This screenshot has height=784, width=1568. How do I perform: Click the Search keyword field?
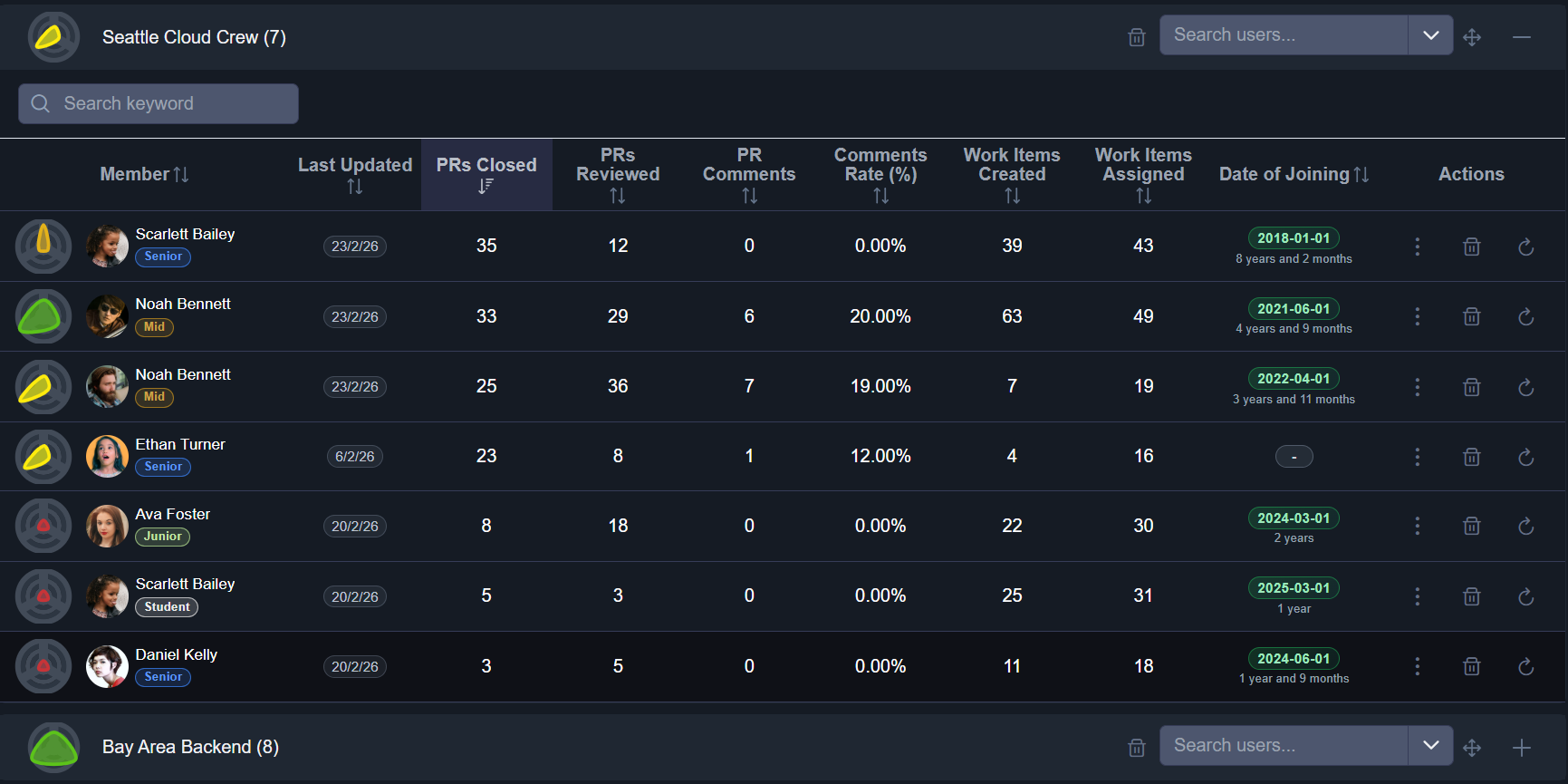pyautogui.click(x=159, y=104)
